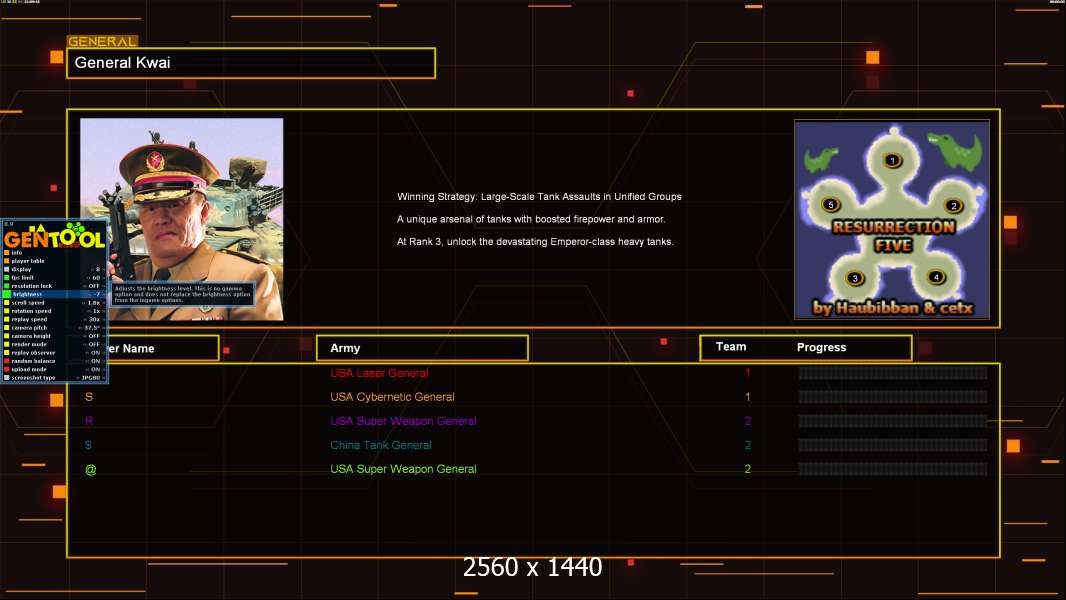Click the '@' player name
The height and width of the screenshot is (600, 1066).
[90, 470]
